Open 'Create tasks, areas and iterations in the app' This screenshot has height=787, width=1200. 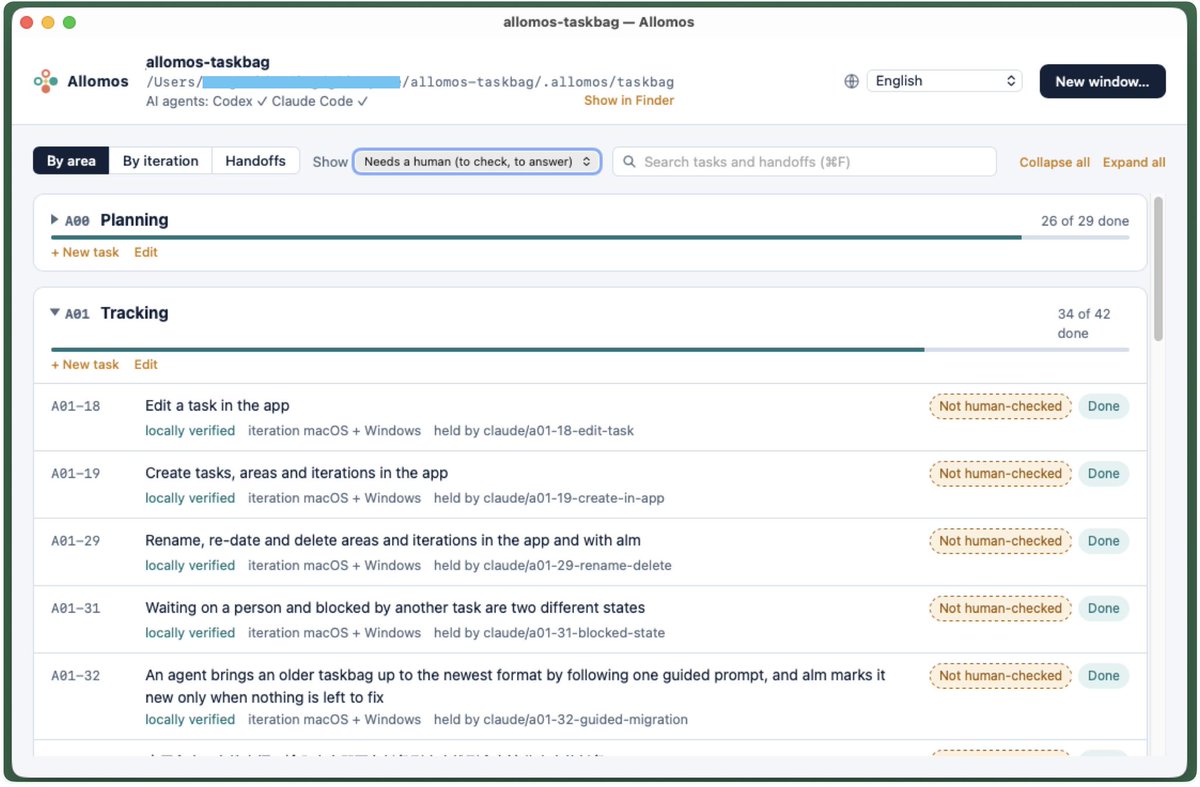tap(297, 473)
